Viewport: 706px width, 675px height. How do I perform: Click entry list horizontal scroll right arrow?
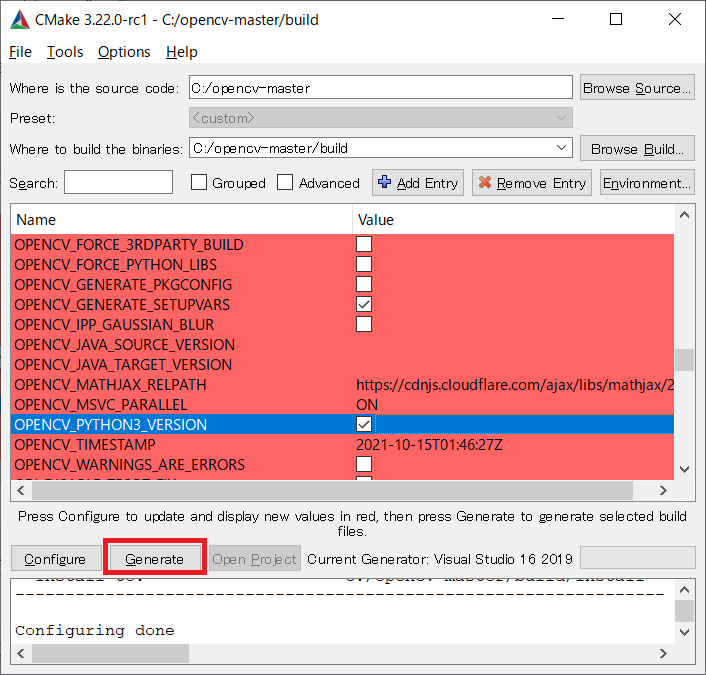[663, 490]
